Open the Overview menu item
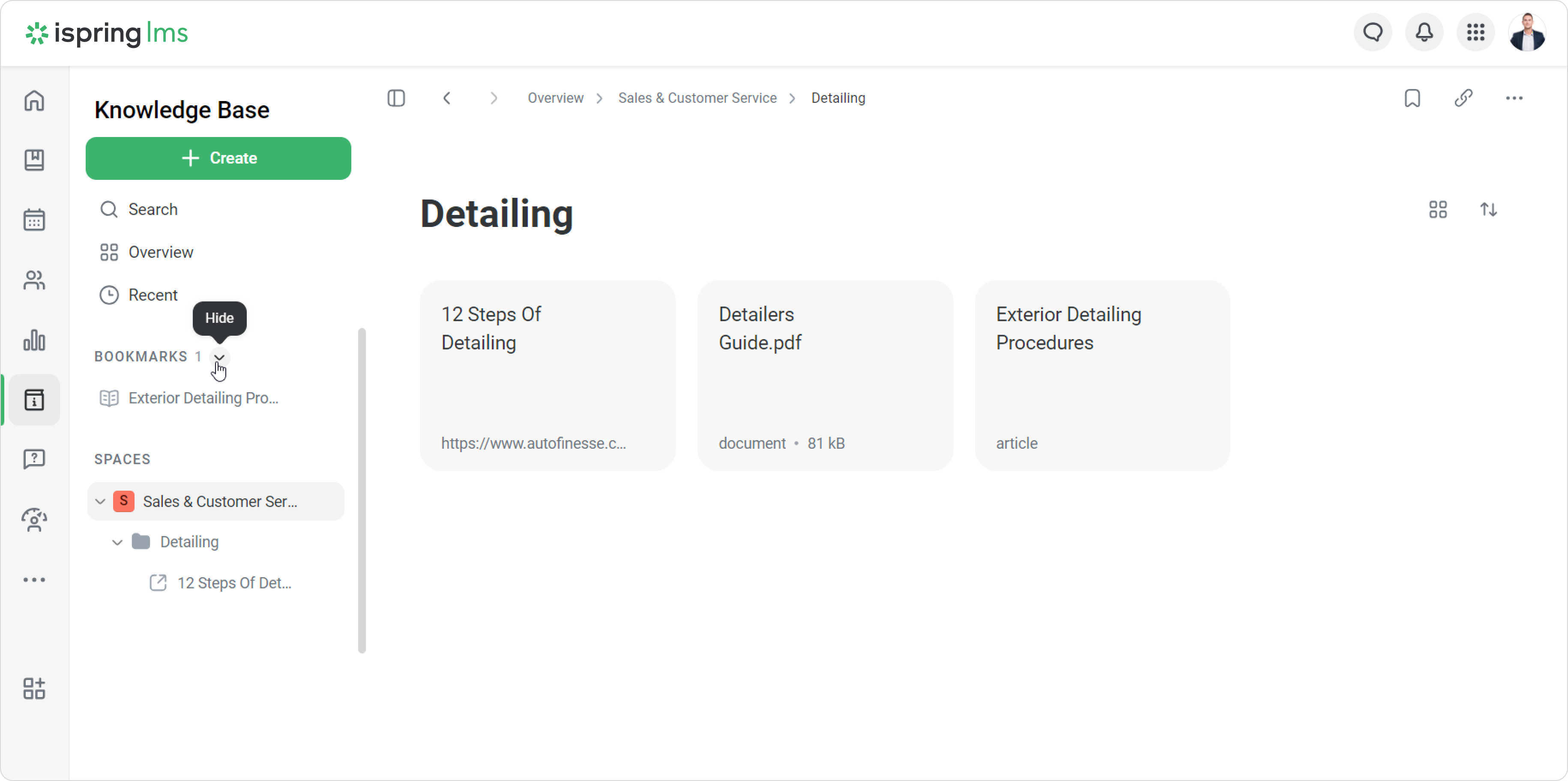The image size is (1568, 781). (161, 252)
